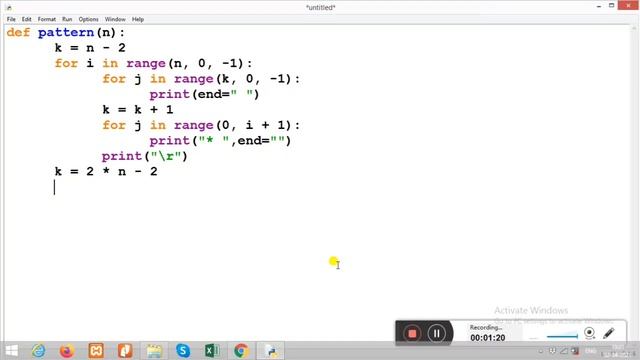Click the 'print("\r")' line
This screenshot has width=640, height=360.
(x=144, y=156)
